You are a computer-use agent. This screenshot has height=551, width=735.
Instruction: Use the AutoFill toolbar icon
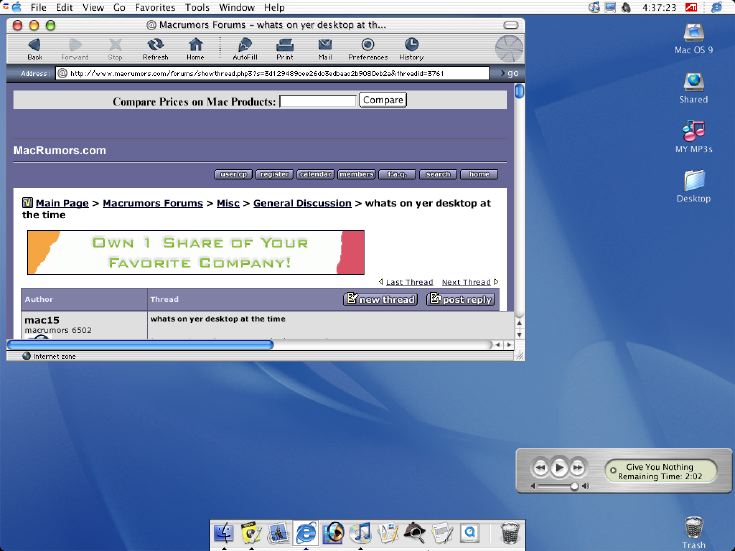tap(245, 45)
